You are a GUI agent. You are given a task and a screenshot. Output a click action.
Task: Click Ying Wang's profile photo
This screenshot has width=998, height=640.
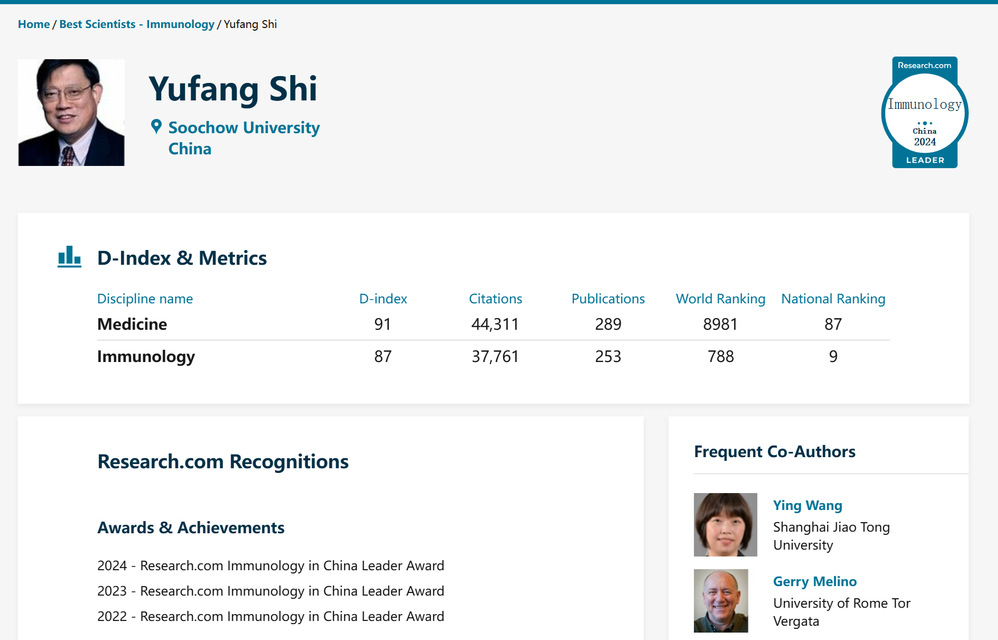click(725, 524)
